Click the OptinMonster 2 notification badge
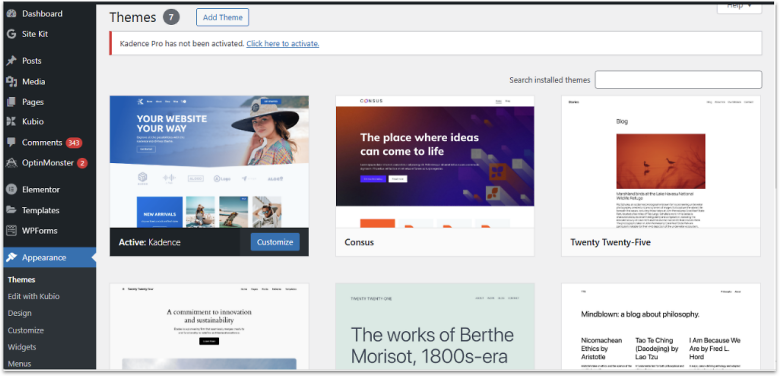Screen dimensions: 780x376 [82, 163]
